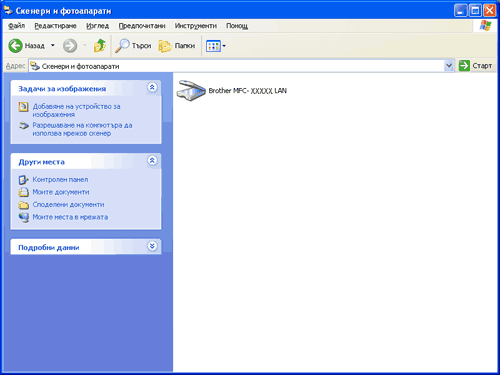Open the Изглед menu
Viewport: 500px width, 375px height.
(97, 26)
